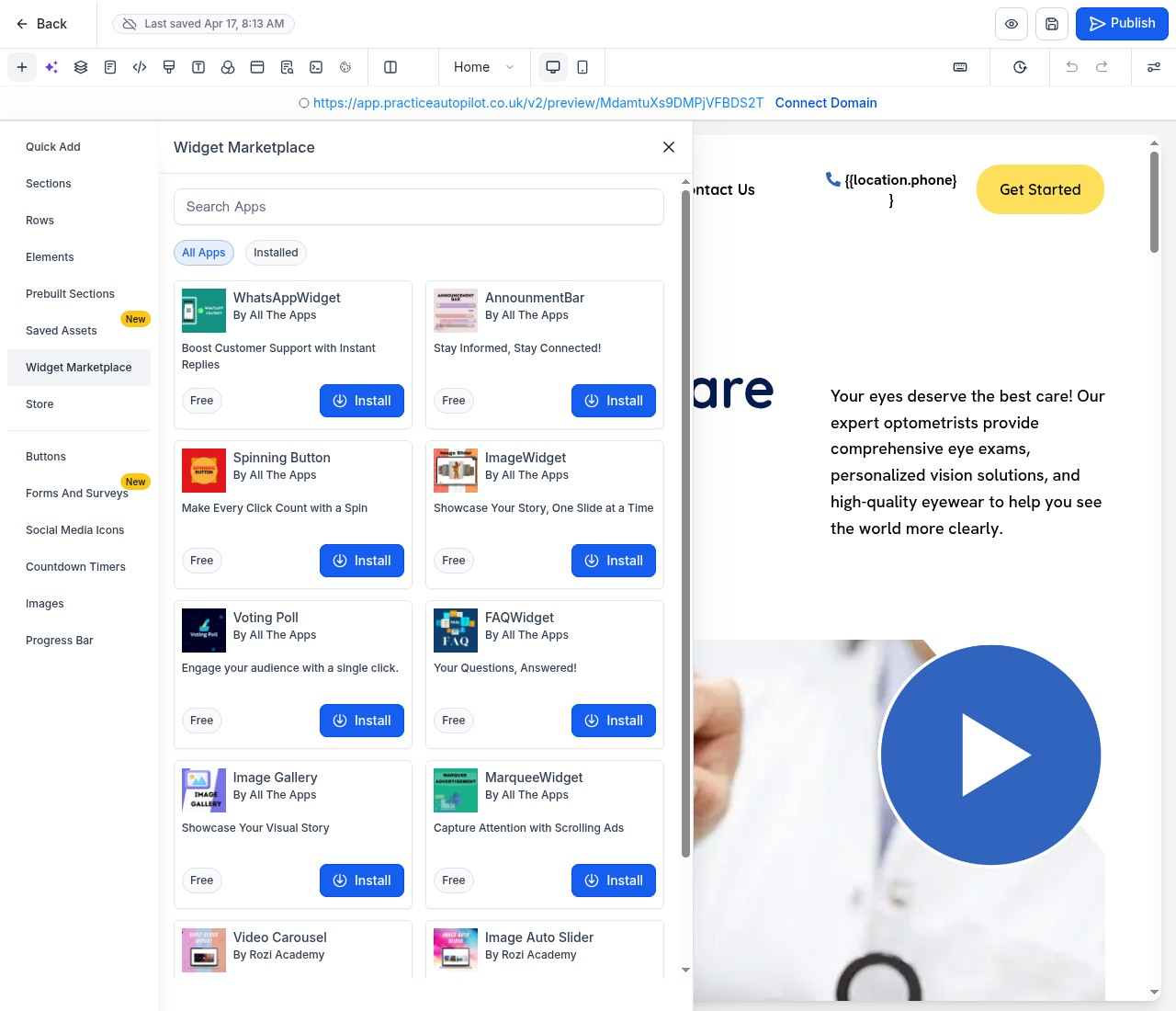
Task: Close the Widget Marketplace panel
Action: click(x=669, y=147)
